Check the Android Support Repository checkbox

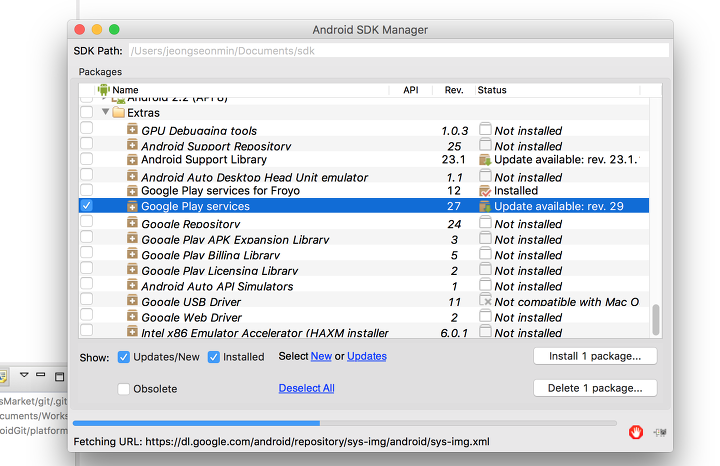[x=86, y=143]
